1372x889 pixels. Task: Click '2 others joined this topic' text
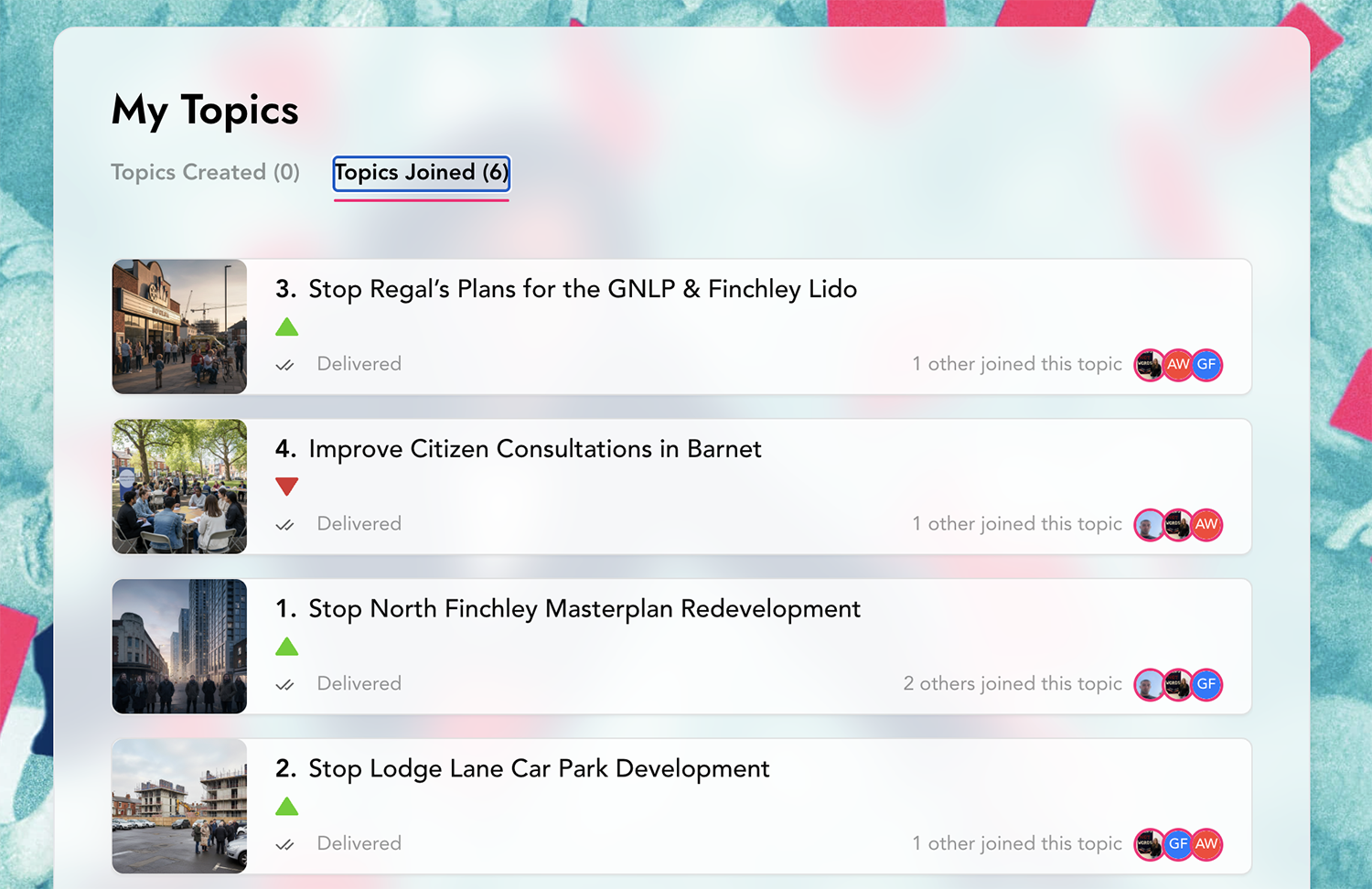(1012, 684)
